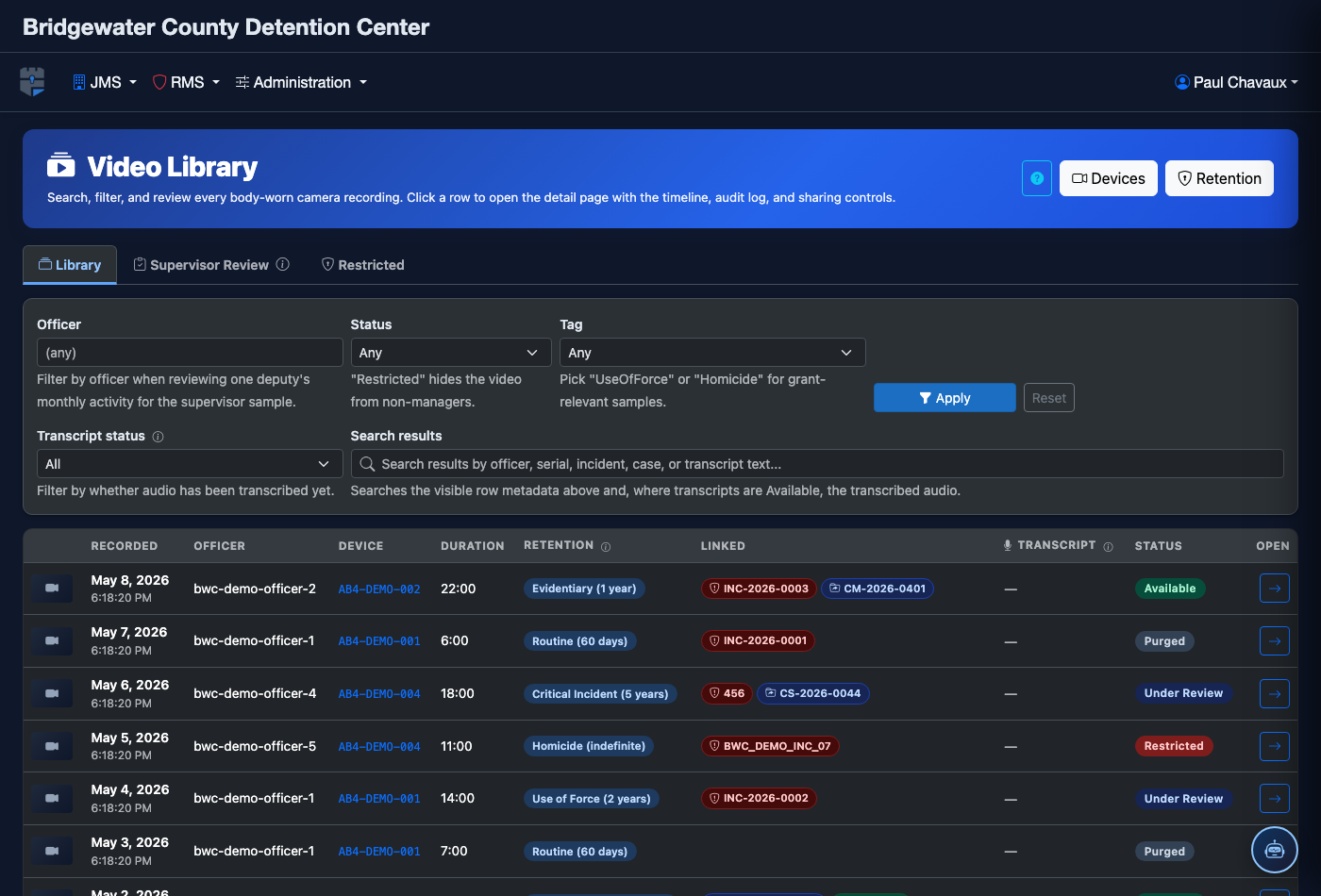
Task: Open the May 4, 2026 recording arrow
Action: (1275, 799)
